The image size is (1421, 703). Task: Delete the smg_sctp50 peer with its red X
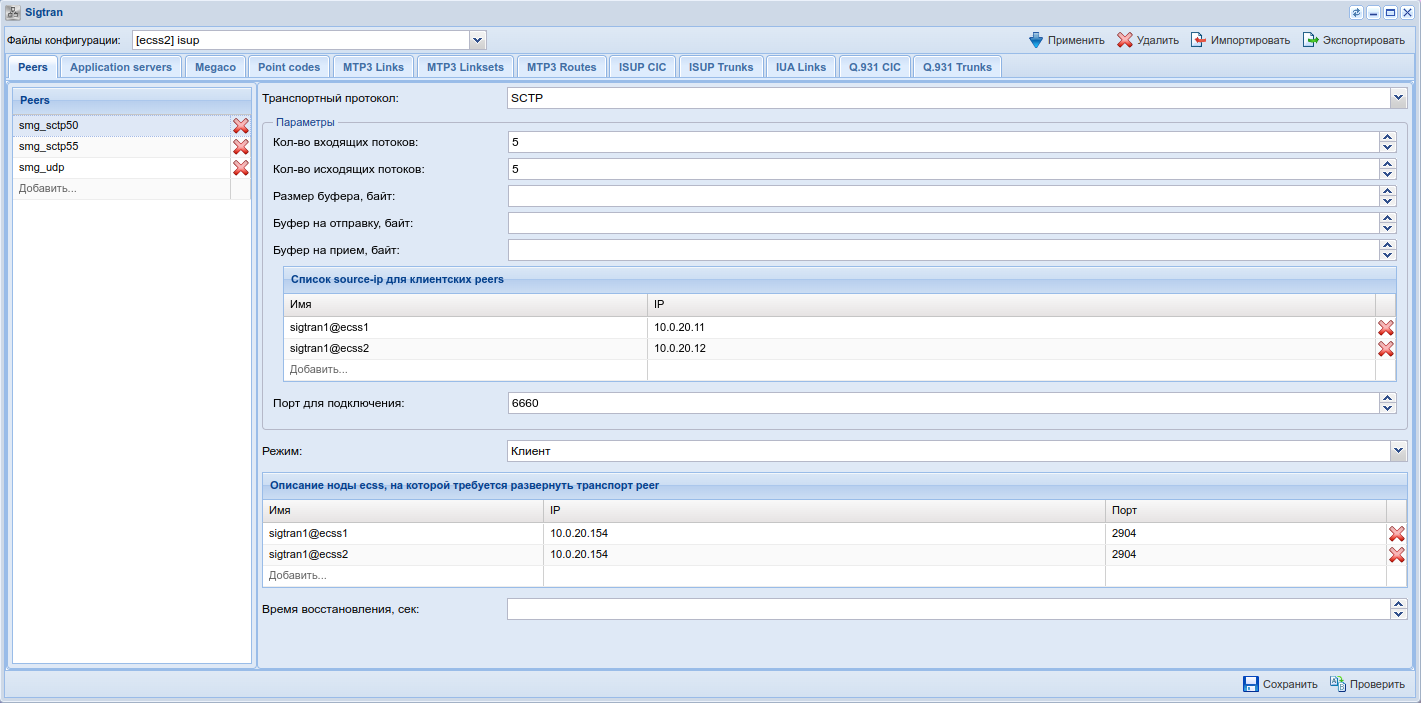tap(241, 126)
